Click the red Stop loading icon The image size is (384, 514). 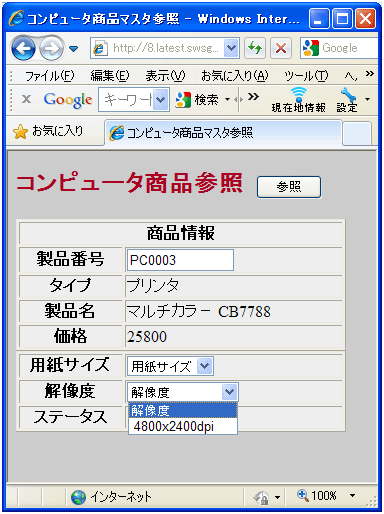tap(281, 48)
